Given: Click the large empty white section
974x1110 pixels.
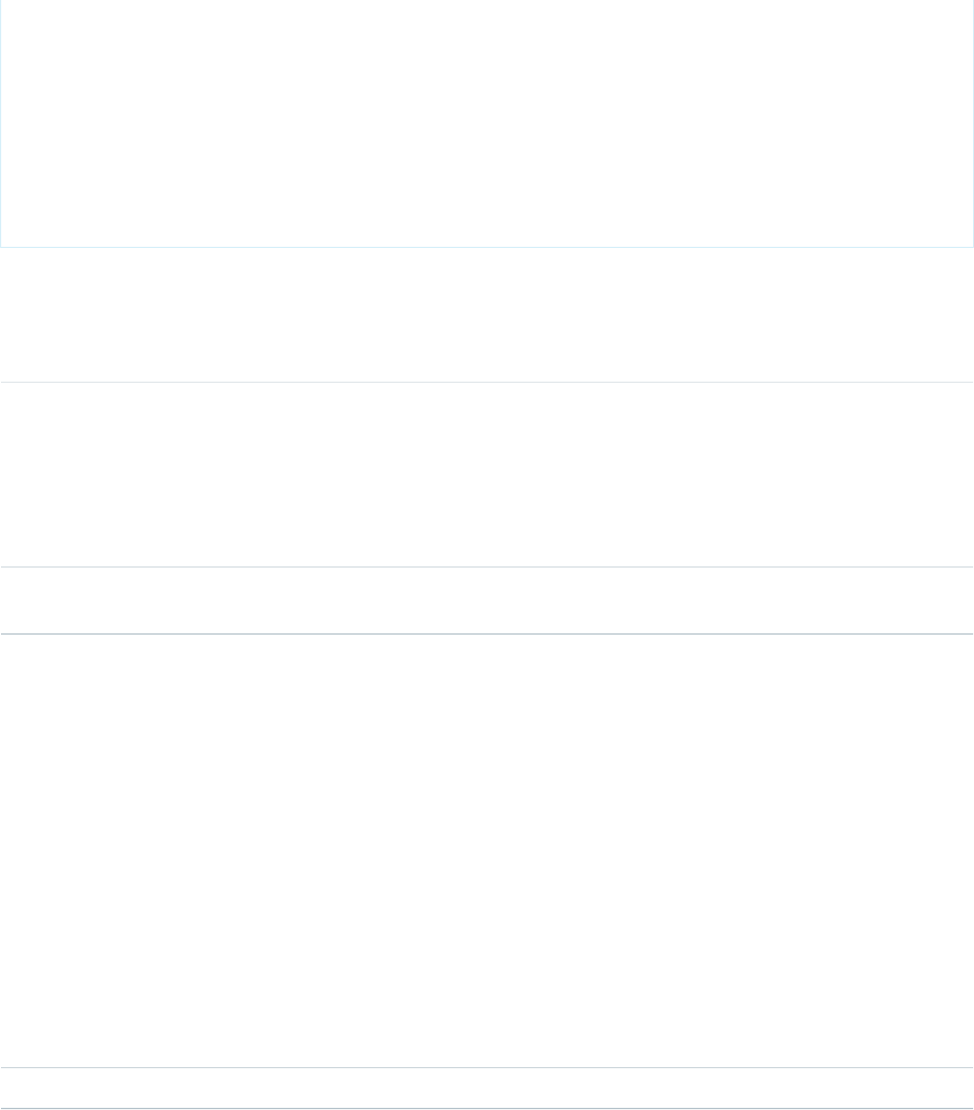Looking at the screenshot, I should (487, 850).
